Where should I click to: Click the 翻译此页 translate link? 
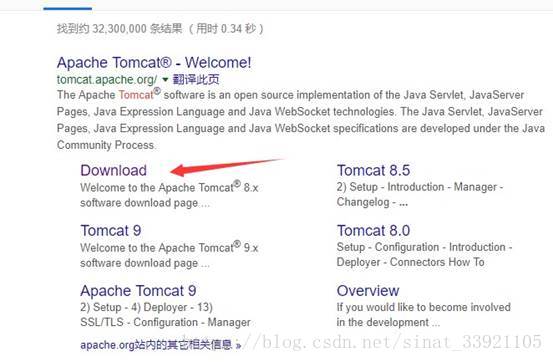click(196, 79)
